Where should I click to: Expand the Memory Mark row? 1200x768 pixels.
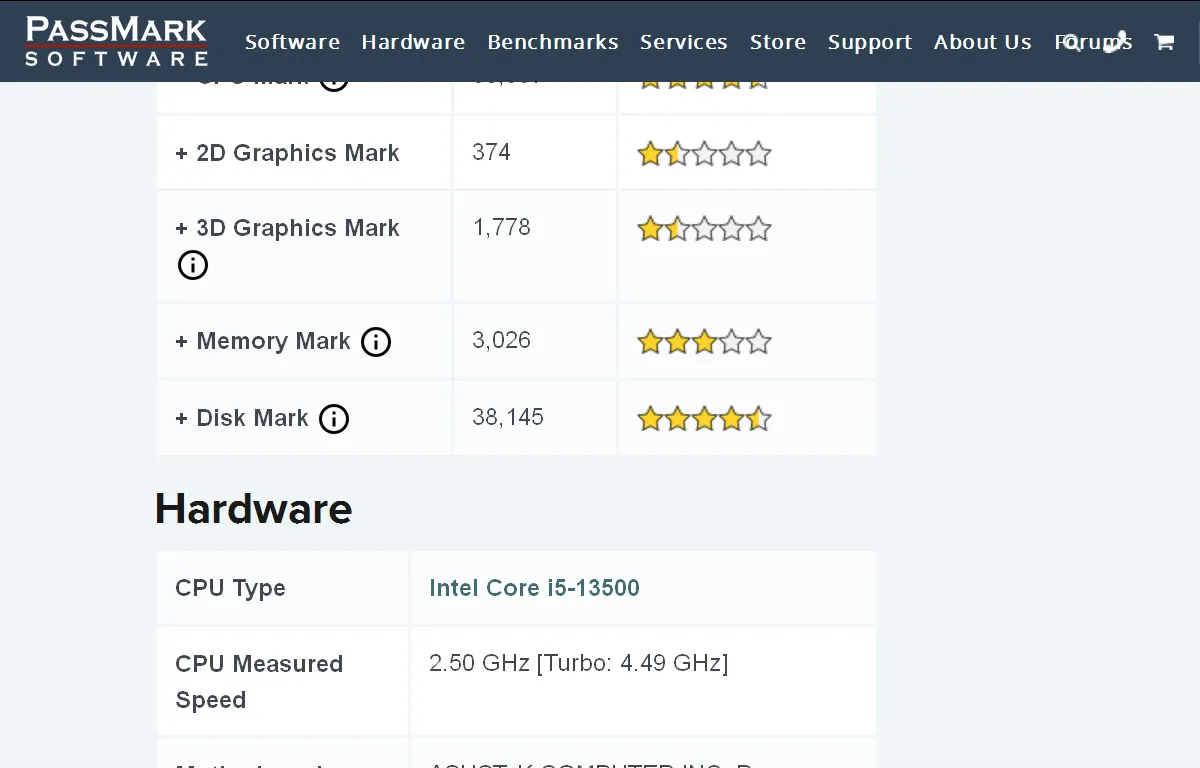[x=263, y=341]
